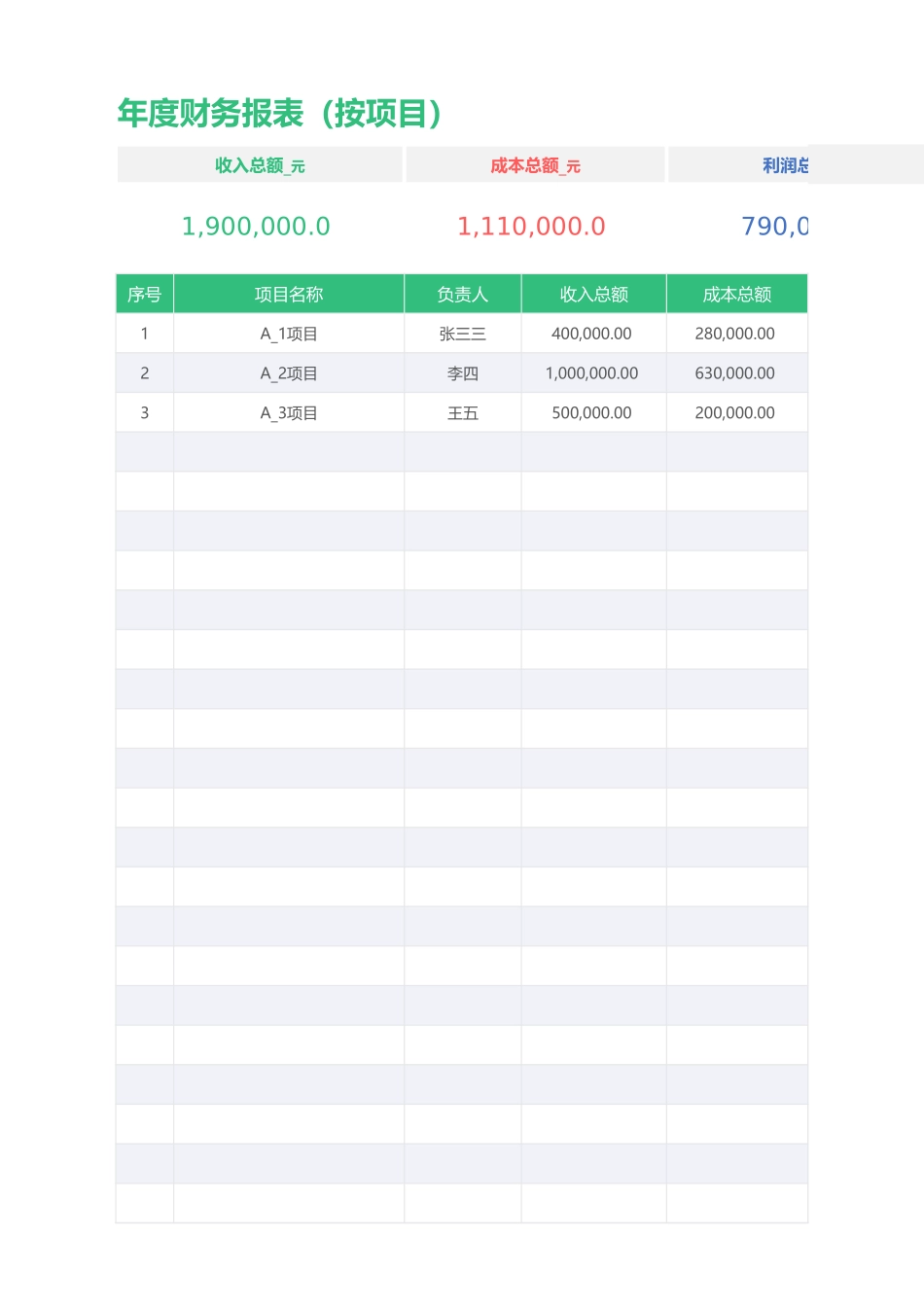The height and width of the screenshot is (1307, 924).
Task: Click the cost cell 200,000.00
Action: click(734, 413)
